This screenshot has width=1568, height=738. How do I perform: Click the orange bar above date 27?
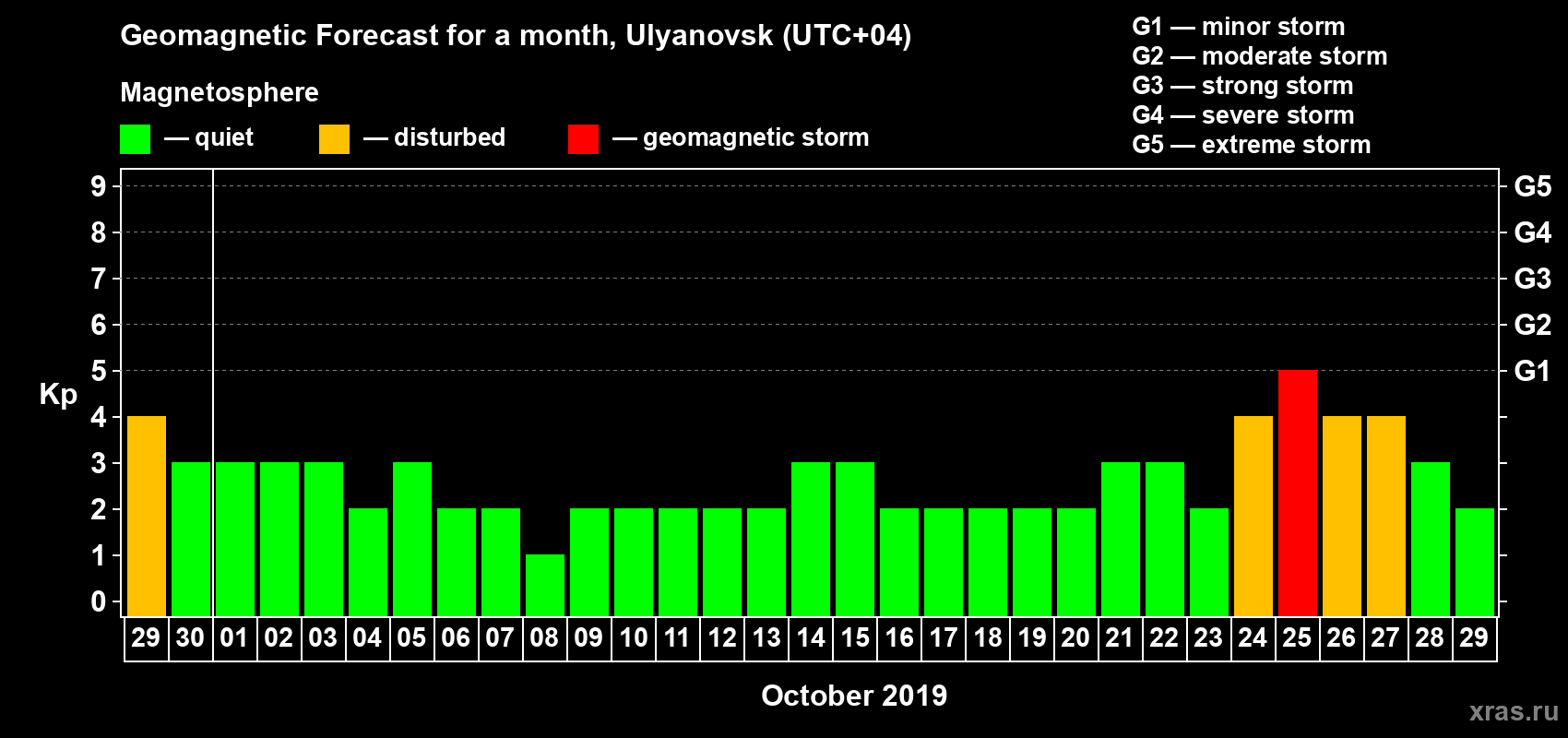pyautogui.click(x=1386, y=516)
